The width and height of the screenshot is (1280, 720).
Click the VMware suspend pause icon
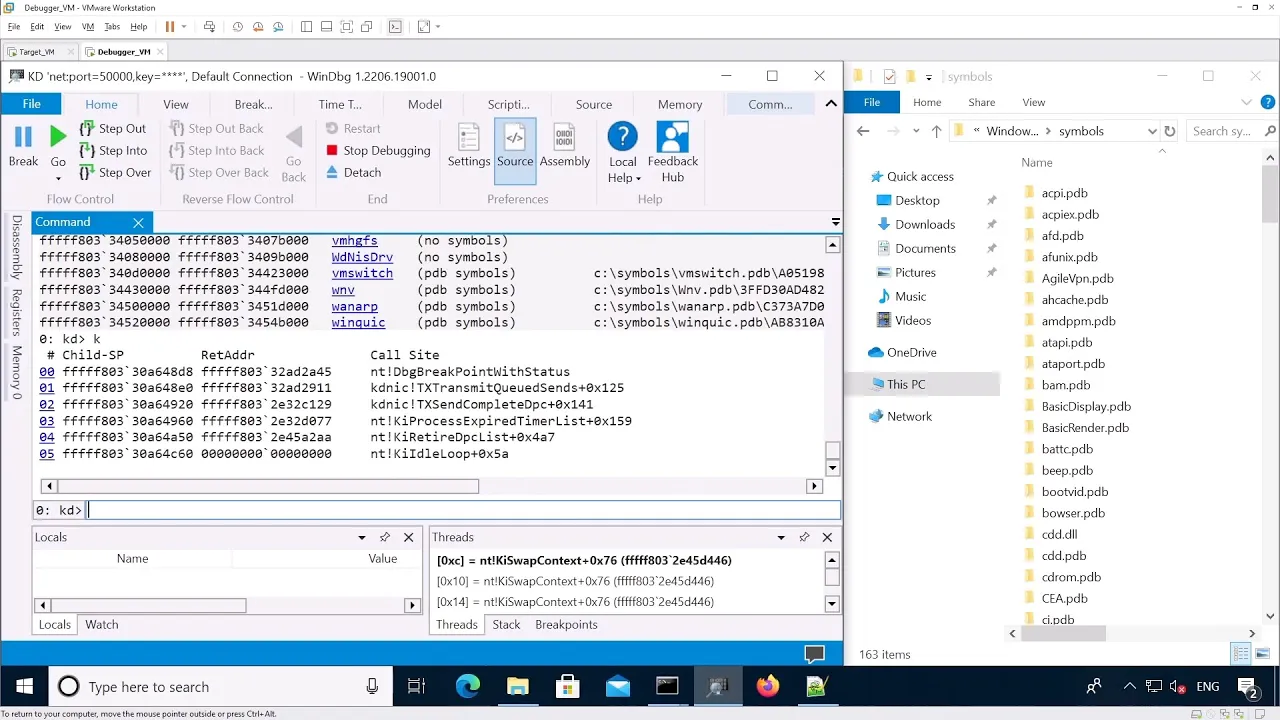pyautogui.click(x=170, y=27)
